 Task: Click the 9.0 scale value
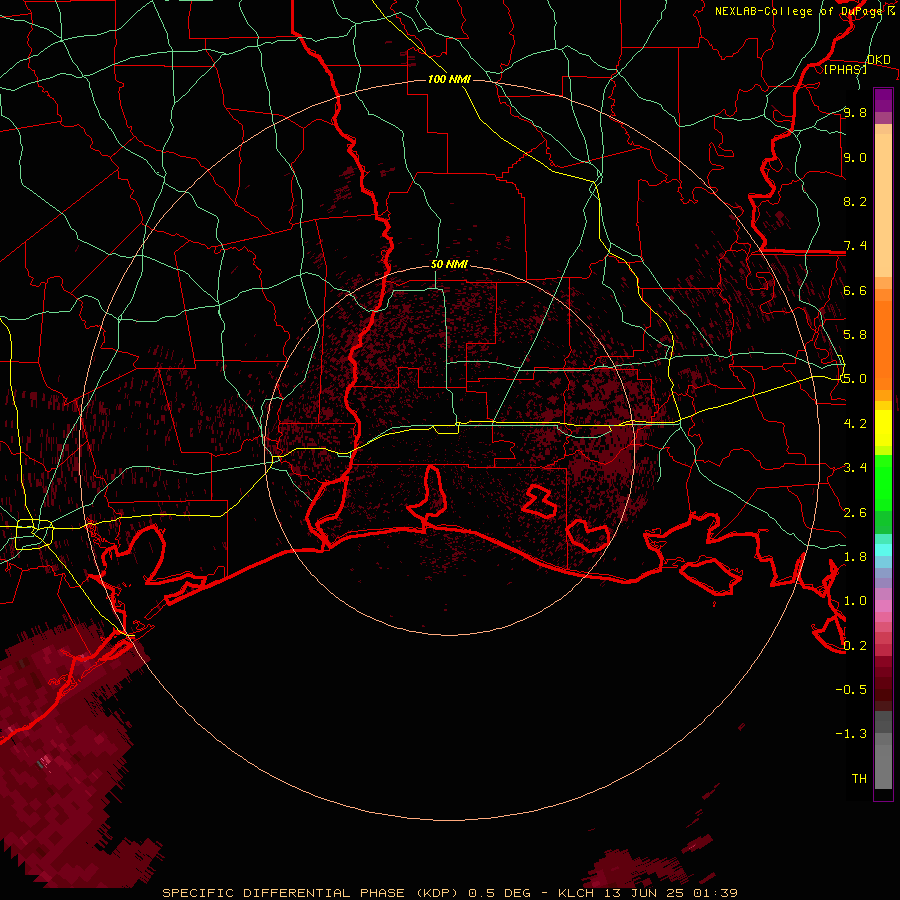click(855, 157)
